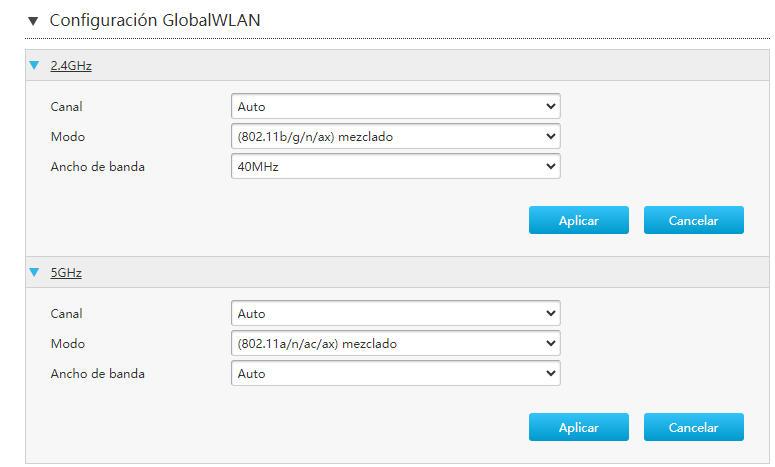
Task: Open the 2.4GHz Modo dropdown
Action: [395, 136]
